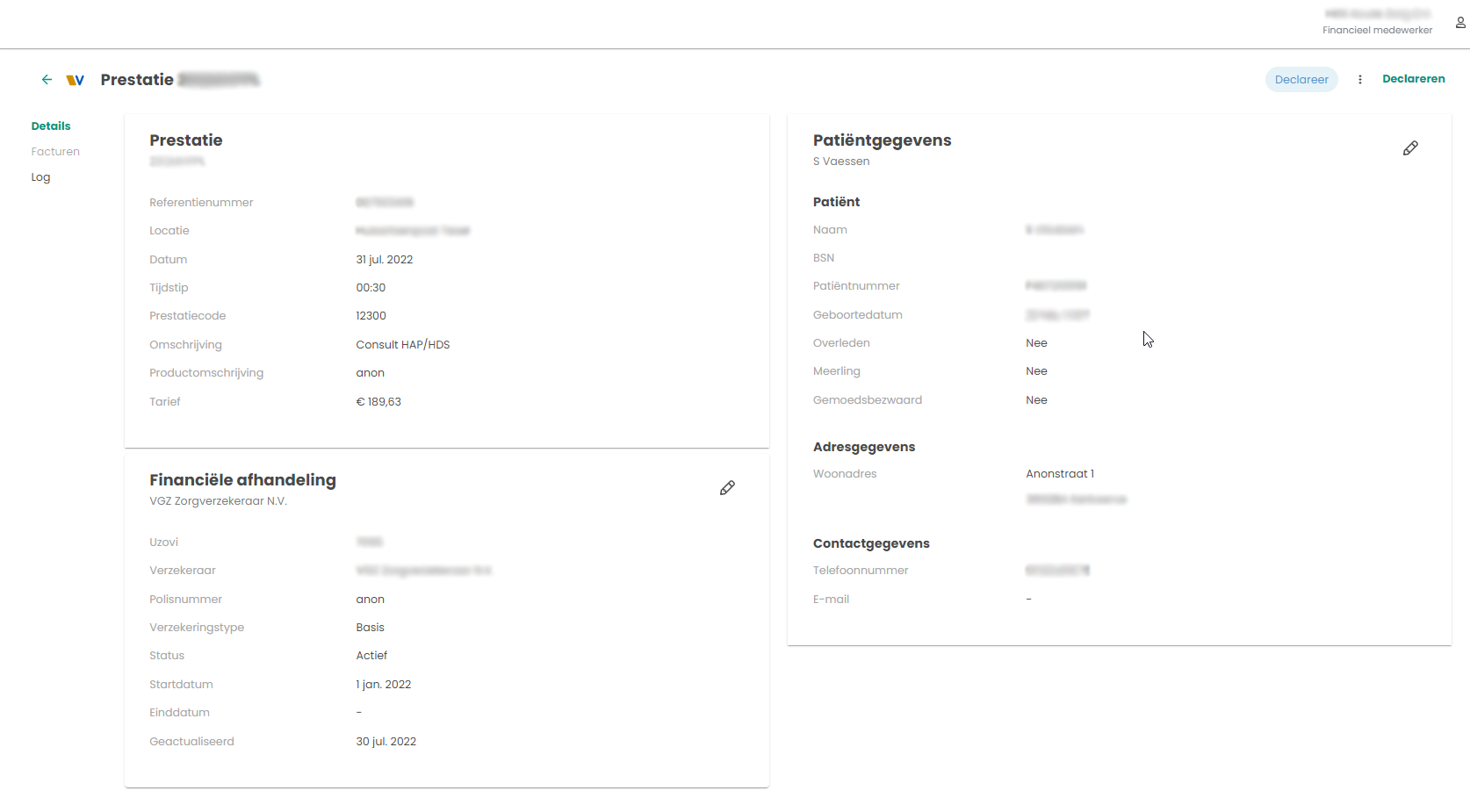Open the user profile icon top right
The height and width of the screenshot is (812, 1470).
click(1460, 24)
